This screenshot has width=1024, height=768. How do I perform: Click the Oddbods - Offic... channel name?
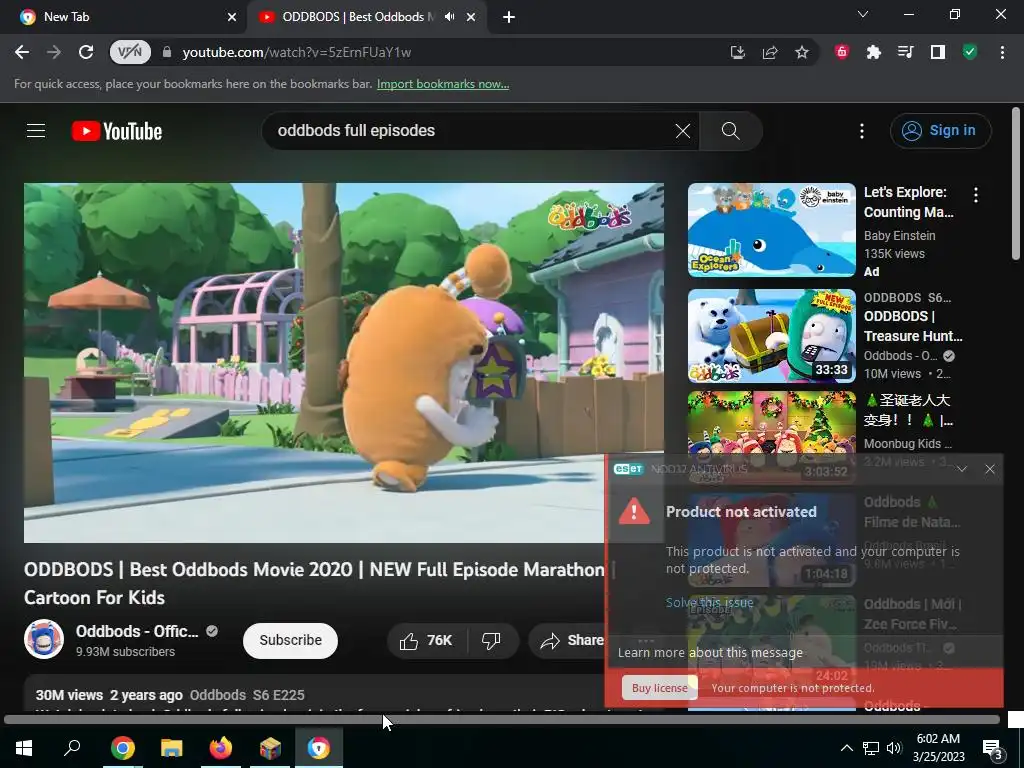coord(137,632)
